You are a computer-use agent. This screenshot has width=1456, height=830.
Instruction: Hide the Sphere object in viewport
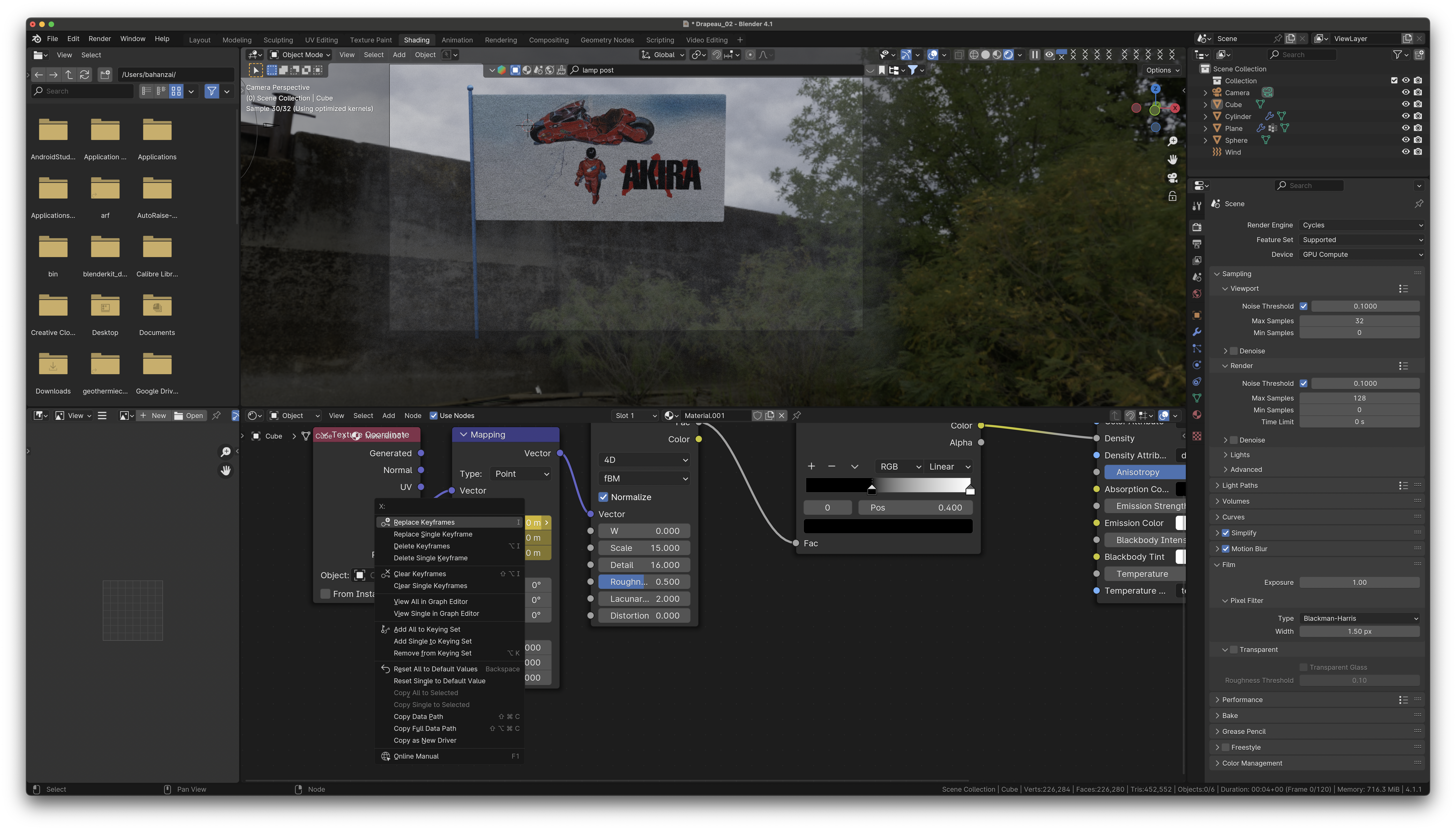[1405, 140]
